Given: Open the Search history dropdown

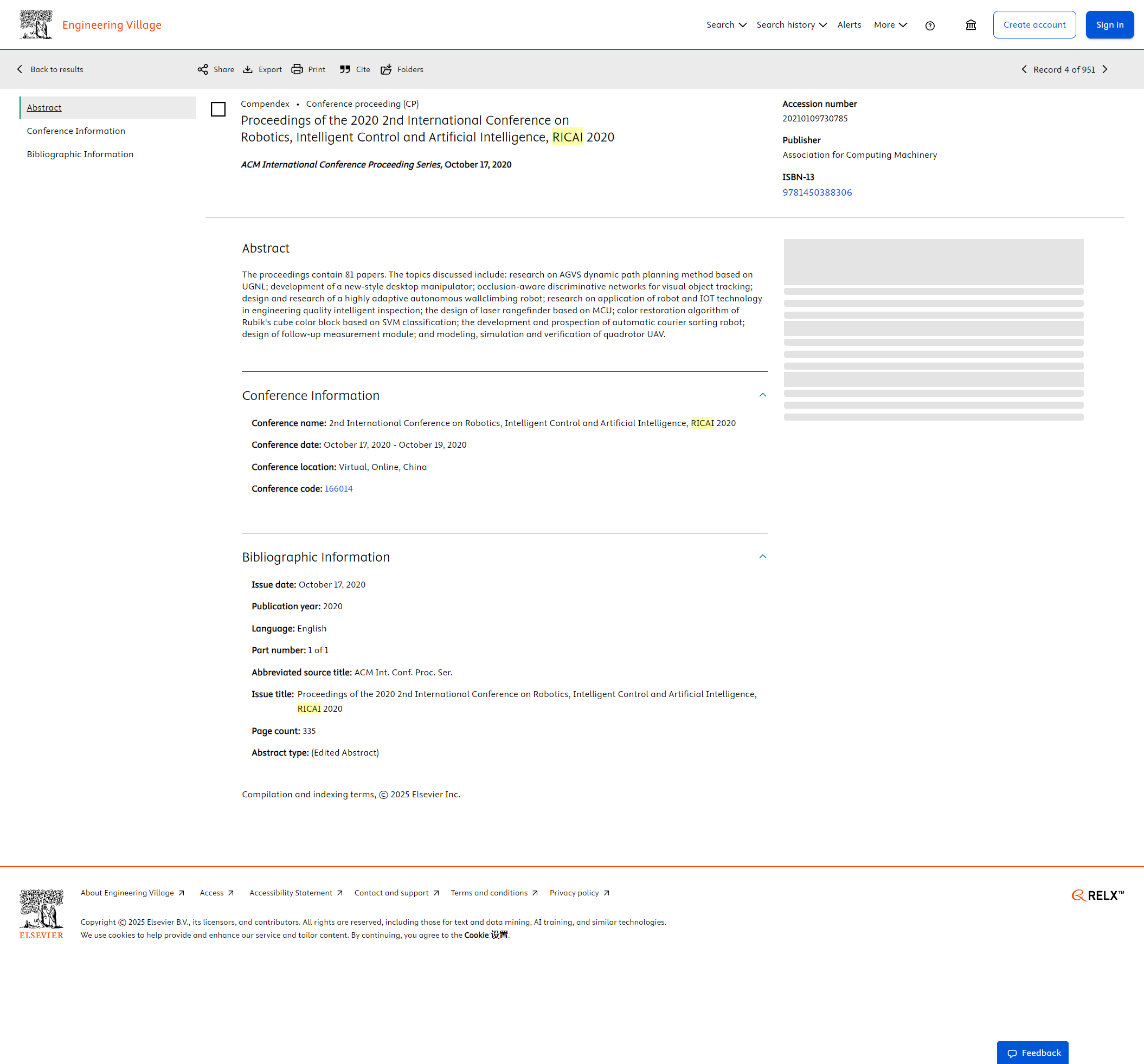Looking at the screenshot, I should click(x=791, y=25).
